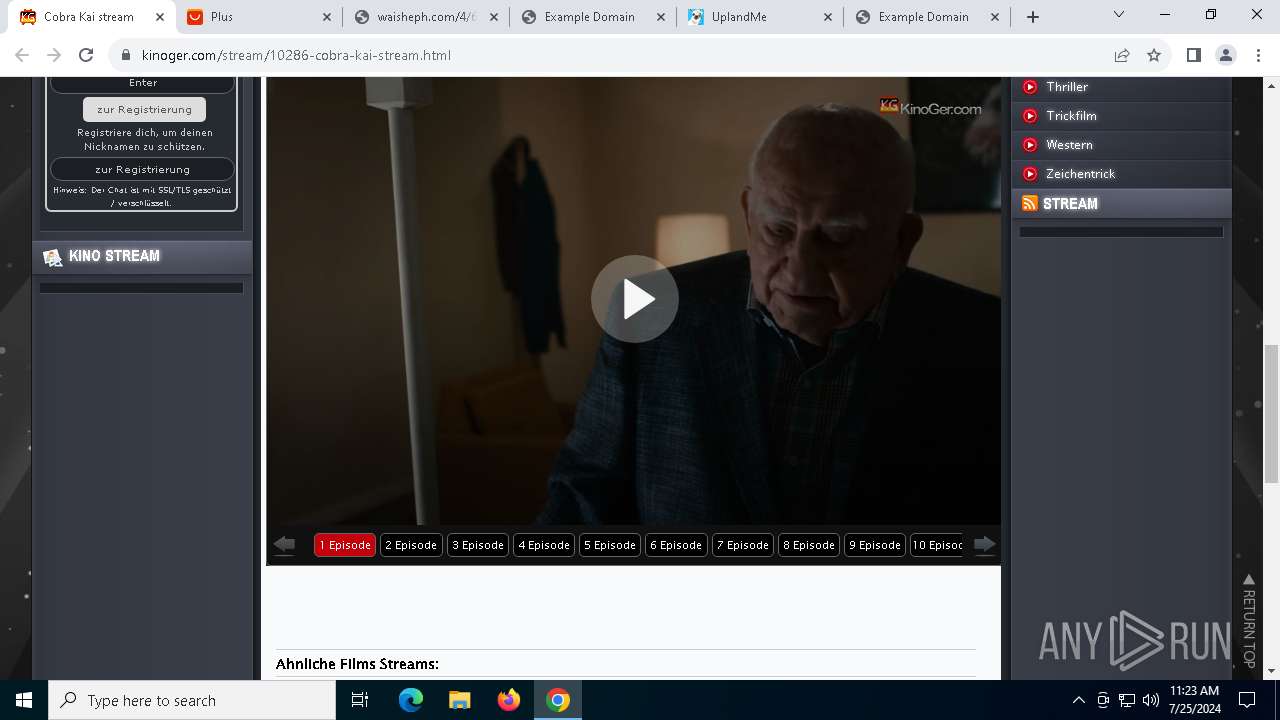Image resolution: width=1280 pixels, height=720 pixels.
Task: Click the Western play bullet icon
Action: pyautogui.click(x=1030, y=145)
